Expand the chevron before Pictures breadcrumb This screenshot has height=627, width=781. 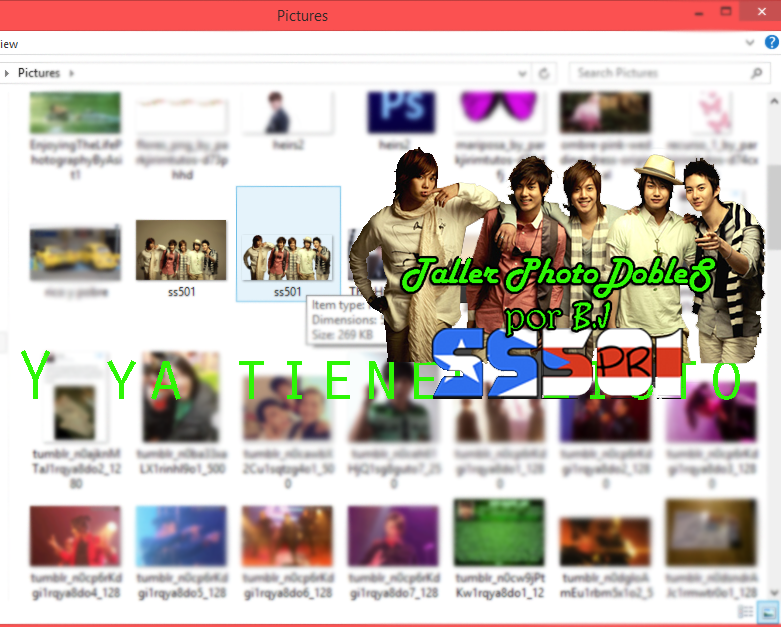point(6,73)
